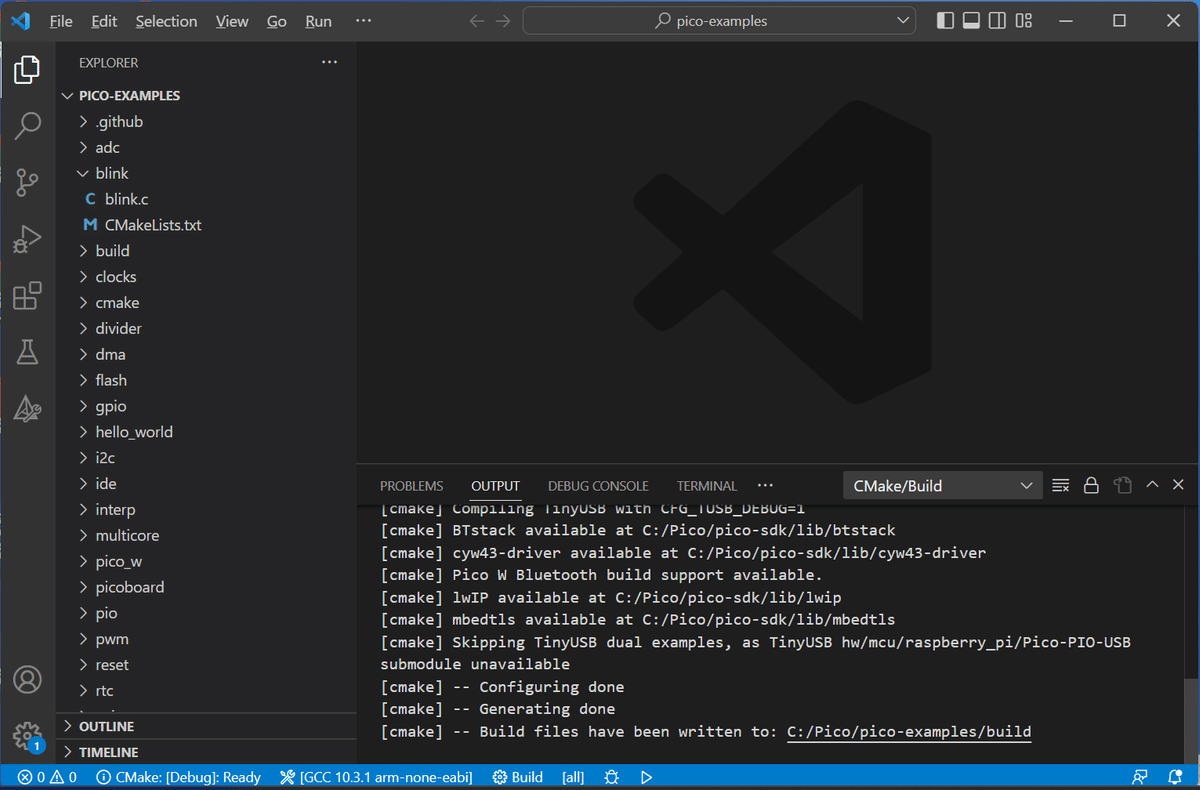Toggle the bottom panel layout icon
Image resolution: width=1200 pixels, height=790 pixels.
pos(971,21)
